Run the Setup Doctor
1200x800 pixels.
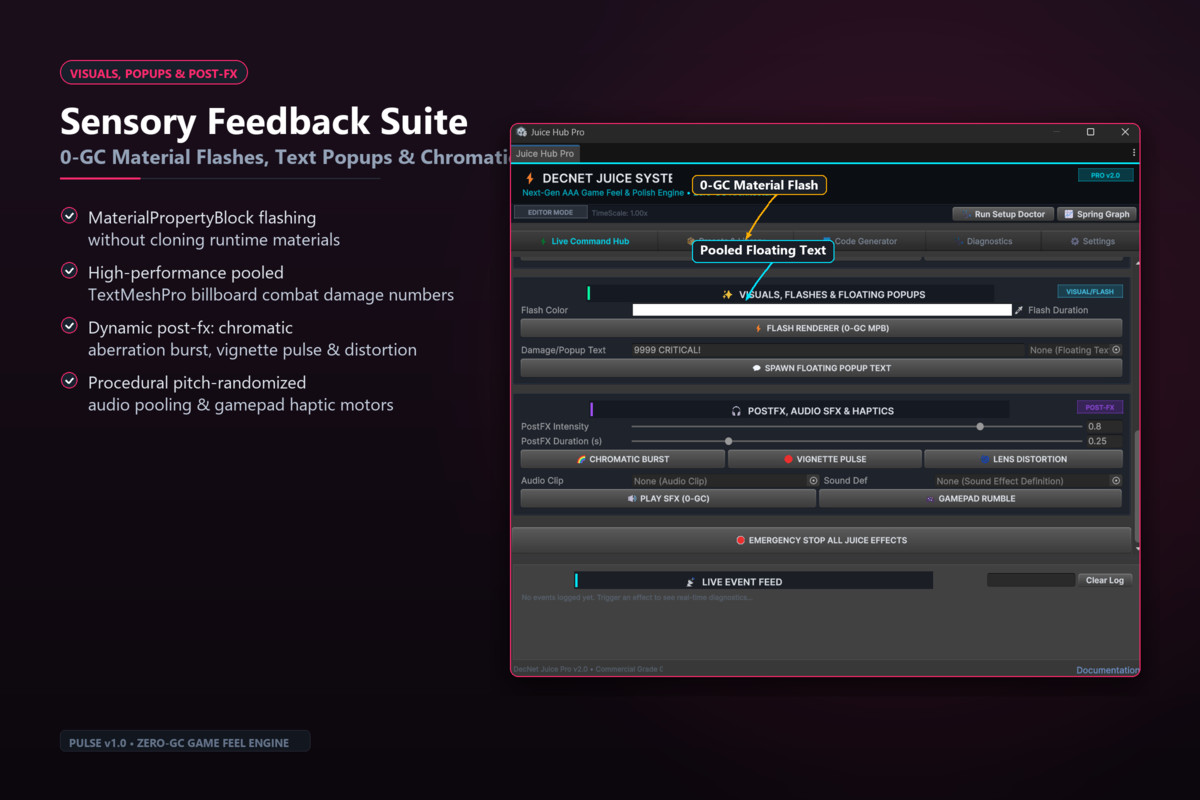(x=1003, y=214)
